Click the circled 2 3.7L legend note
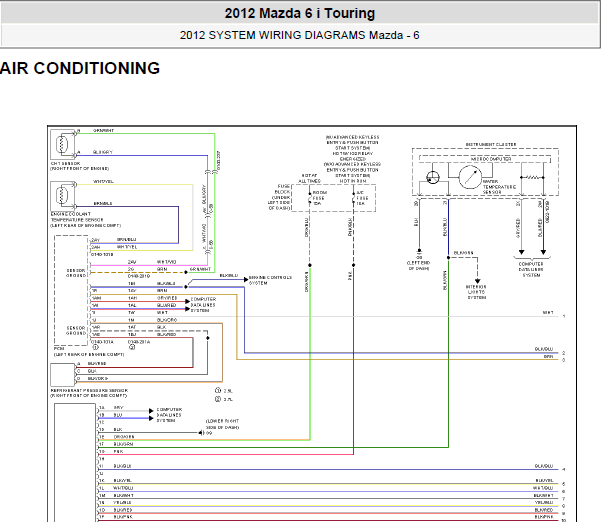The image size is (606, 522). click(224, 399)
